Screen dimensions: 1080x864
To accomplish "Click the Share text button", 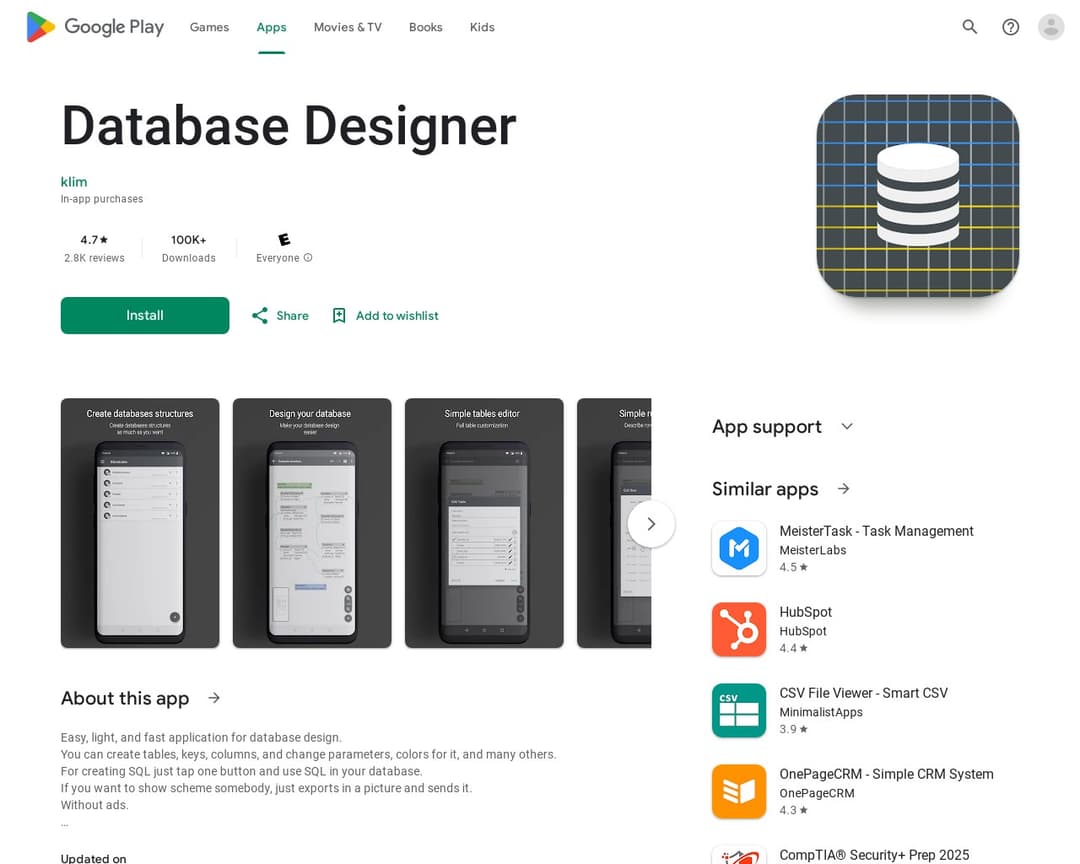I will point(293,316).
